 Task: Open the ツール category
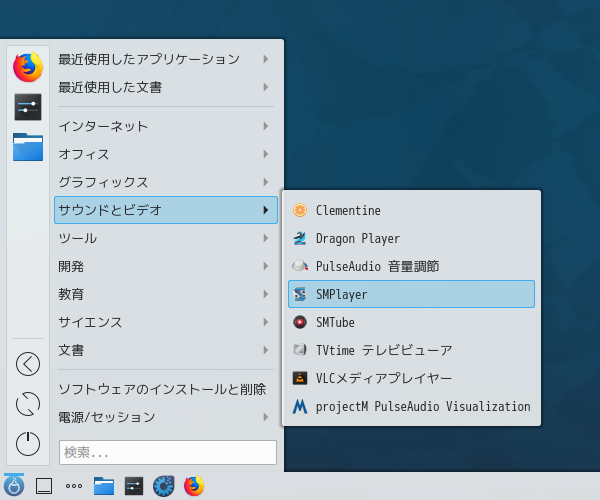(166, 238)
